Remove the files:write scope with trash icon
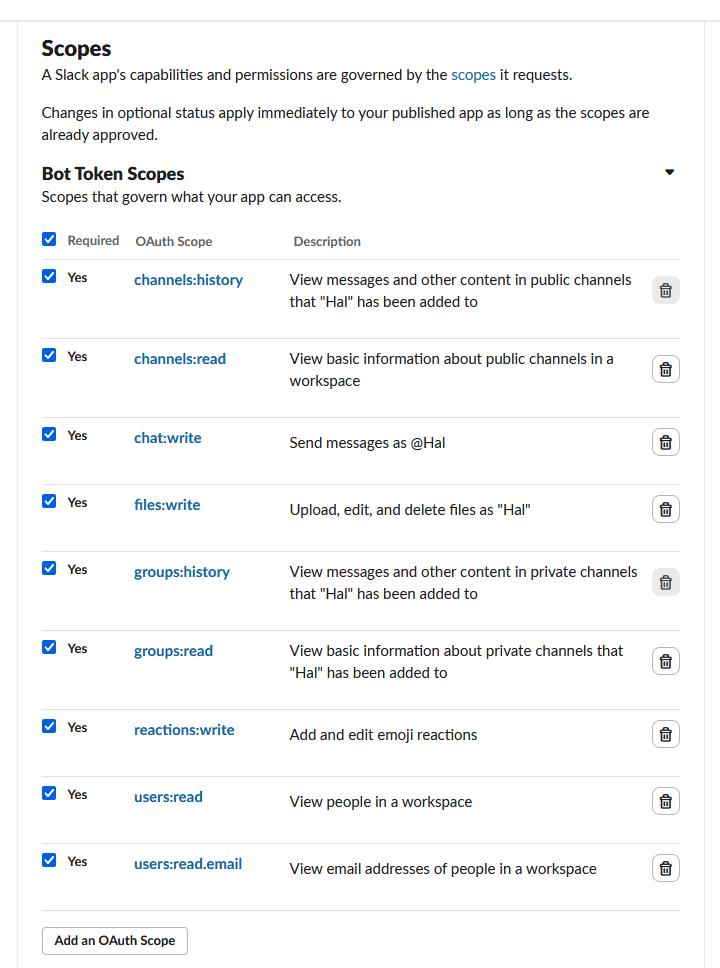Image resolution: width=720 pixels, height=968 pixels. [x=666, y=509]
